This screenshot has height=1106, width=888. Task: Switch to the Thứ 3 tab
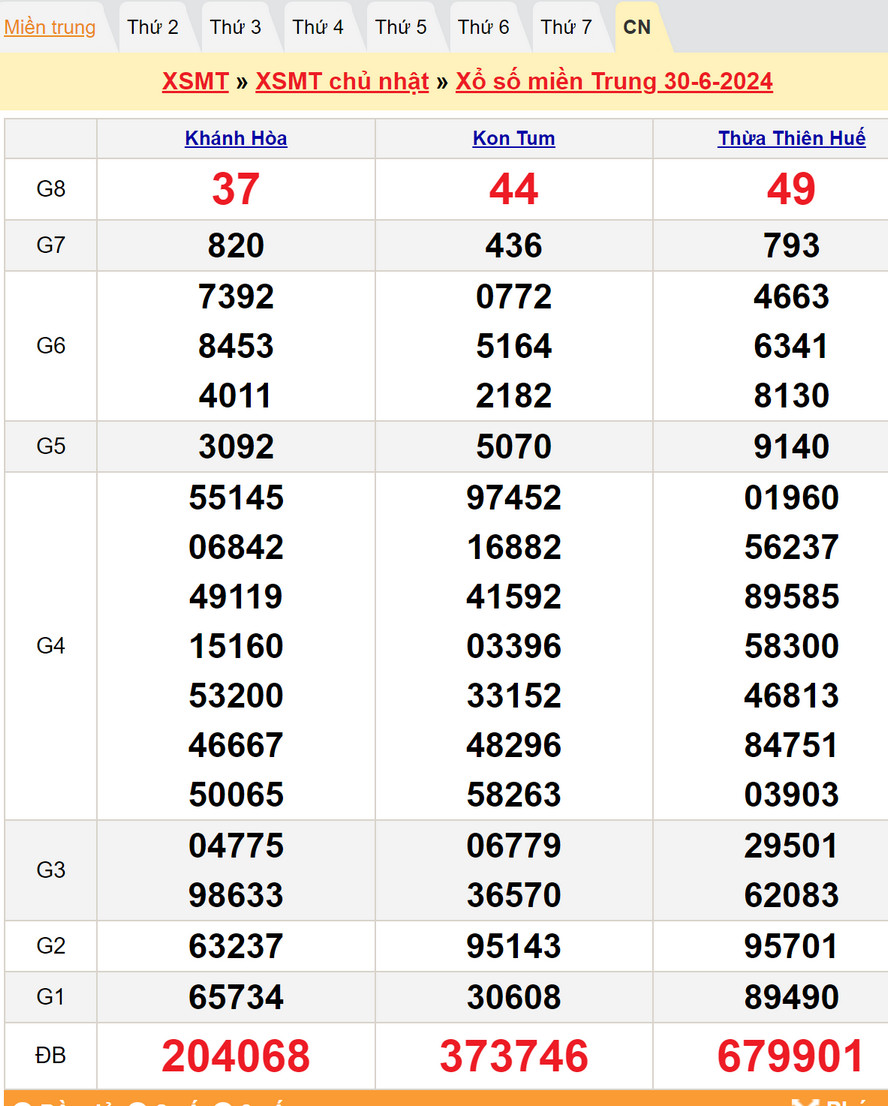[x=235, y=27]
